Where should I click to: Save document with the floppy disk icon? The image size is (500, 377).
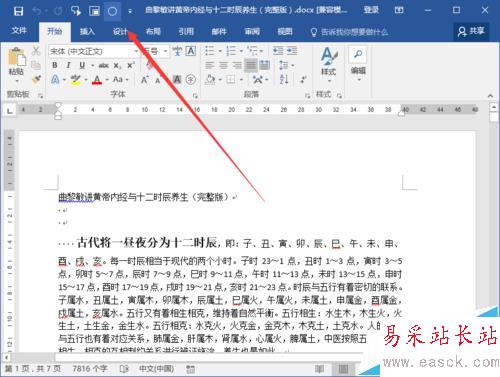coord(18,11)
